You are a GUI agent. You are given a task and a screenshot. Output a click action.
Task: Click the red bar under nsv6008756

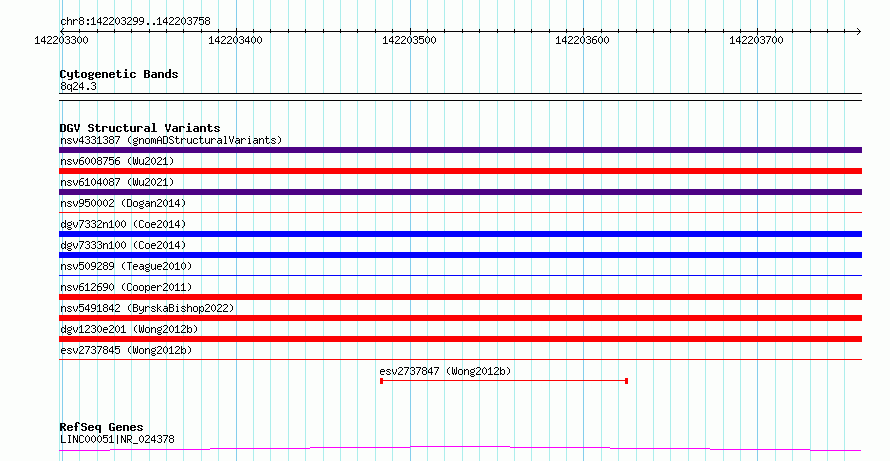460,171
